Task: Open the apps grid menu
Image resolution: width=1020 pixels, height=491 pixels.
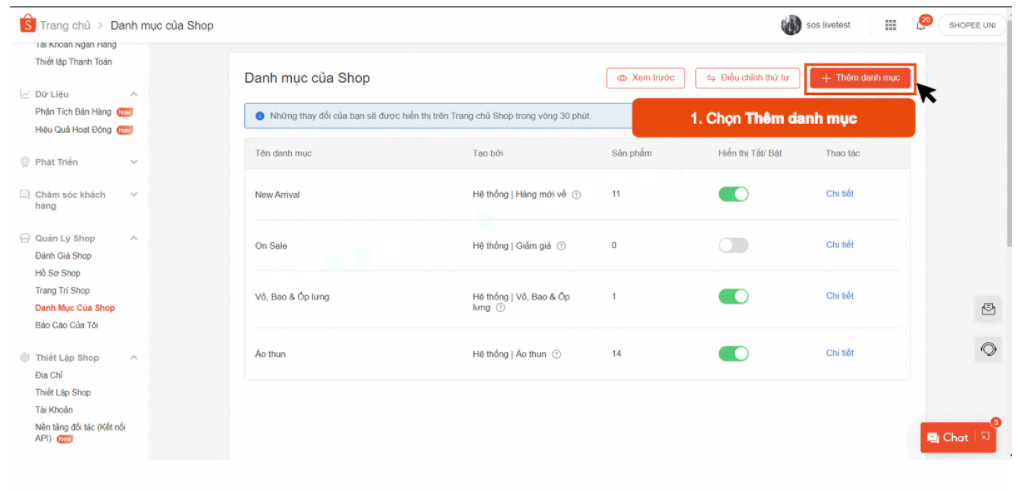Action: (890, 25)
